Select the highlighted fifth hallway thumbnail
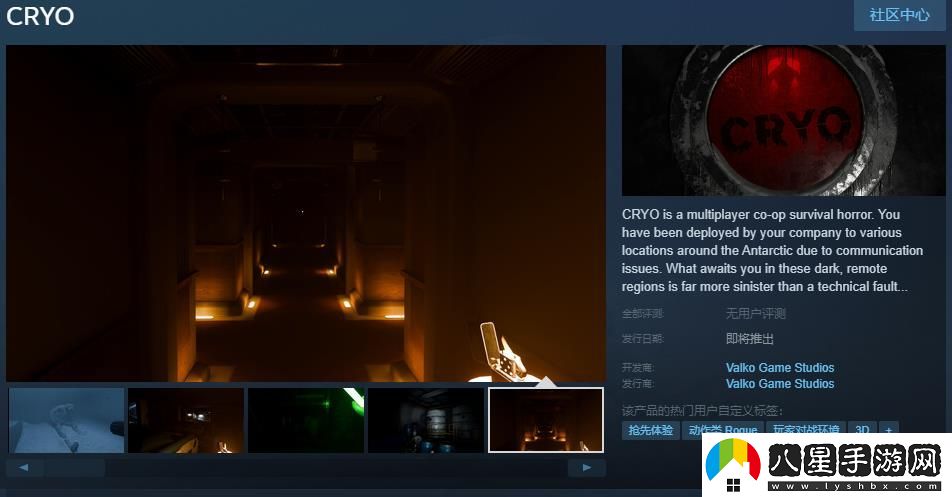This screenshot has width=952, height=497. 546,420
